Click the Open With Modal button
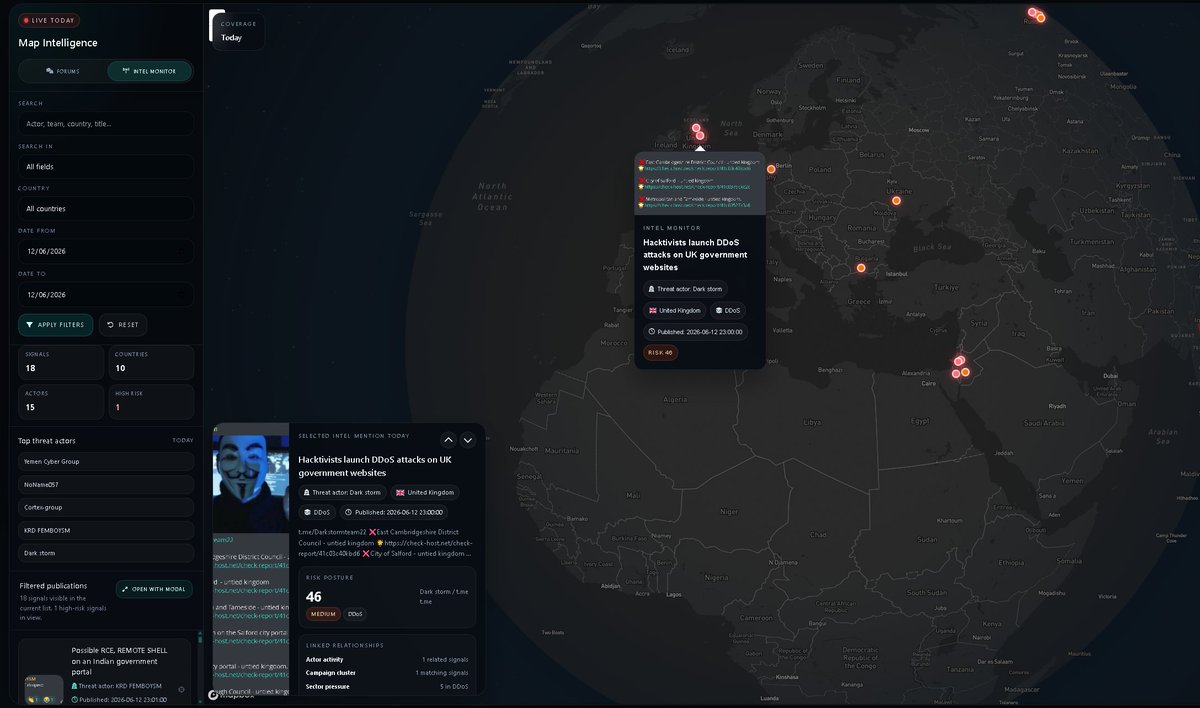Viewport: 1200px width, 708px height. tap(154, 589)
